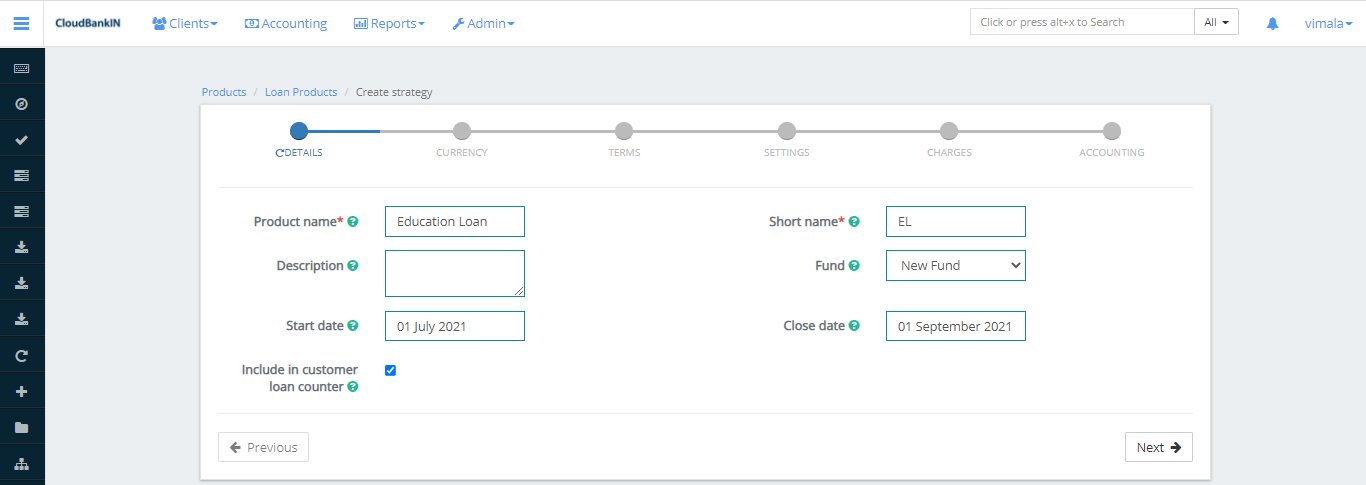Image resolution: width=1366 pixels, height=485 pixels.
Task: Click help icon beside Product name
Action: point(353,222)
